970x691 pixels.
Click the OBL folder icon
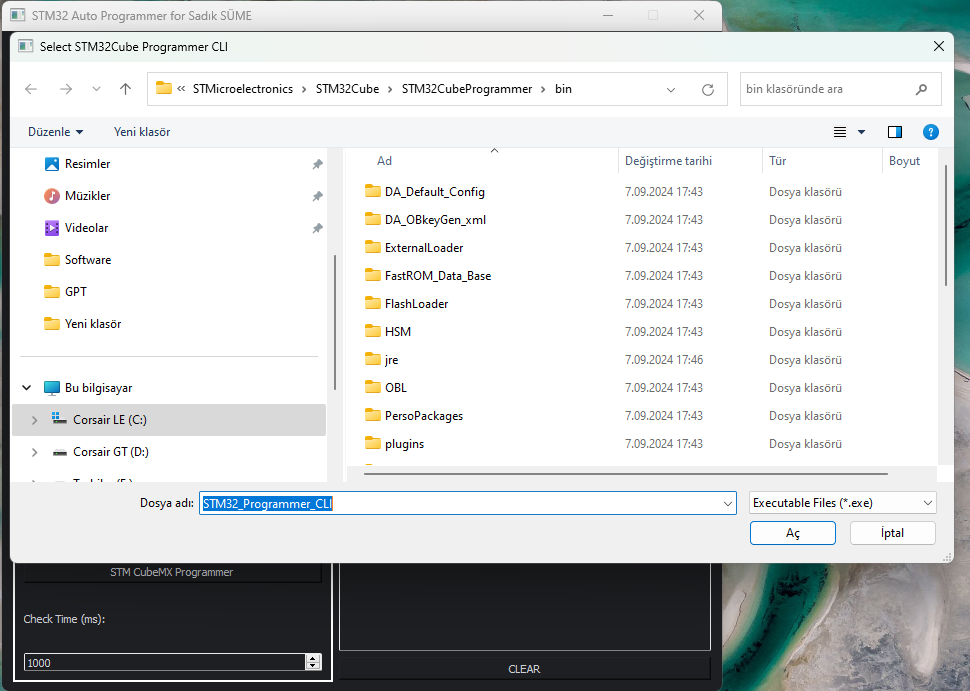372,388
